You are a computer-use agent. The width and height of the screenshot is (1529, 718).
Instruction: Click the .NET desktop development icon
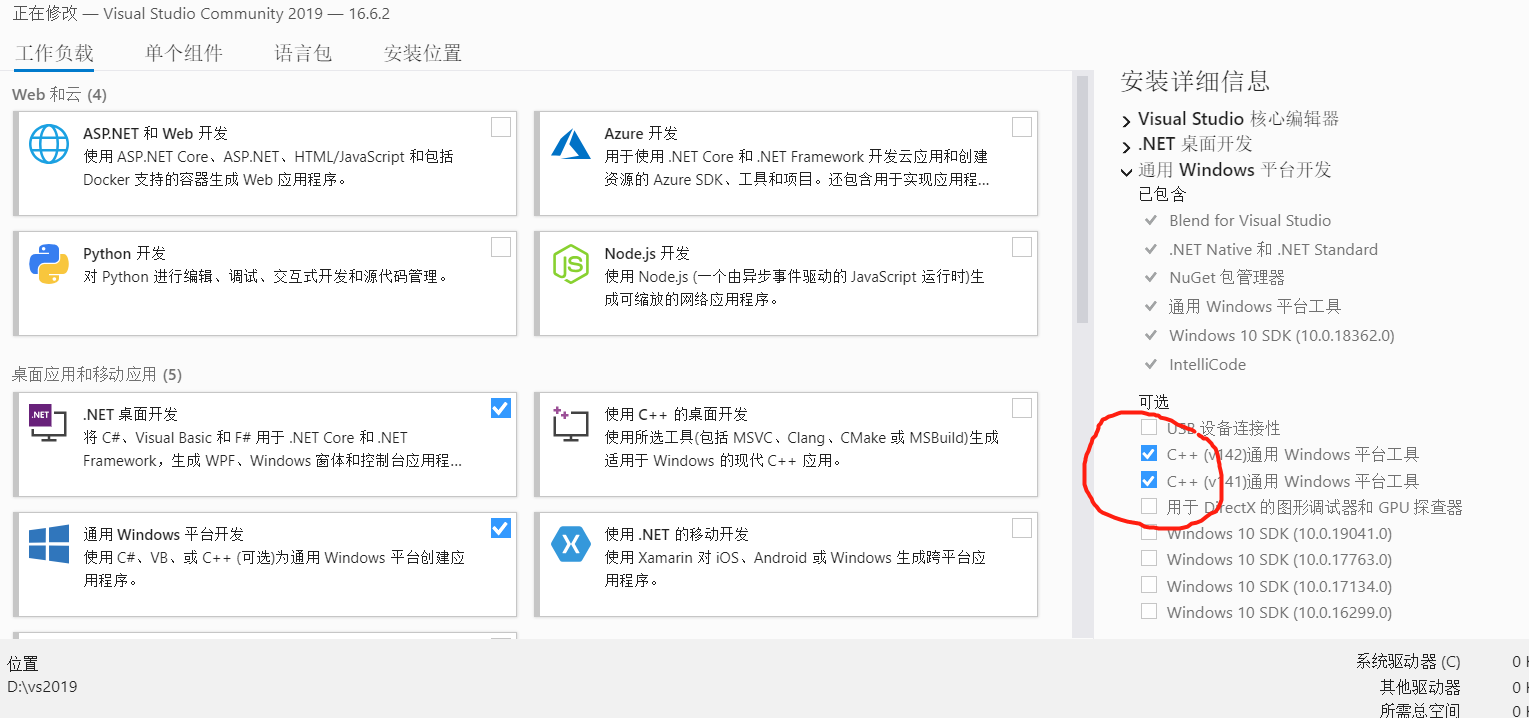tap(48, 423)
